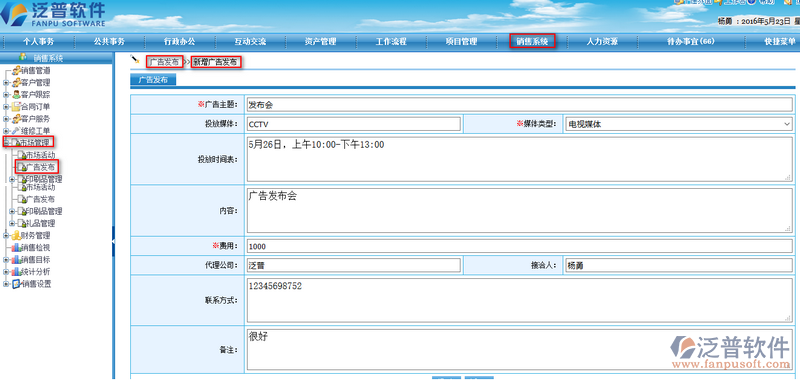The image size is (800, 380).
Task: Click the 礼品管理 file icon in the tree
Action: pyautogui.click(x=21, y=223)
